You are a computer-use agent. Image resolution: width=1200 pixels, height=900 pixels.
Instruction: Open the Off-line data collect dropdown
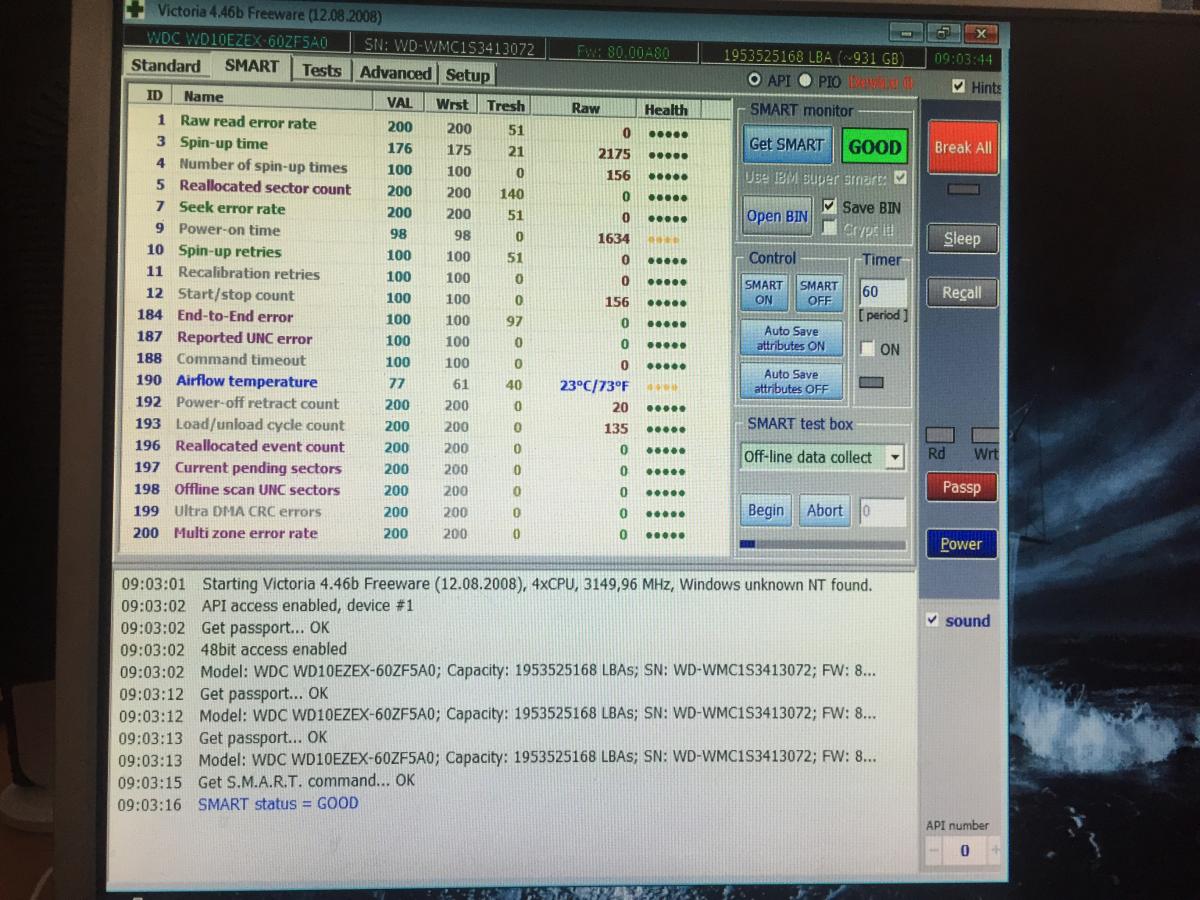[x=895, y=457]
